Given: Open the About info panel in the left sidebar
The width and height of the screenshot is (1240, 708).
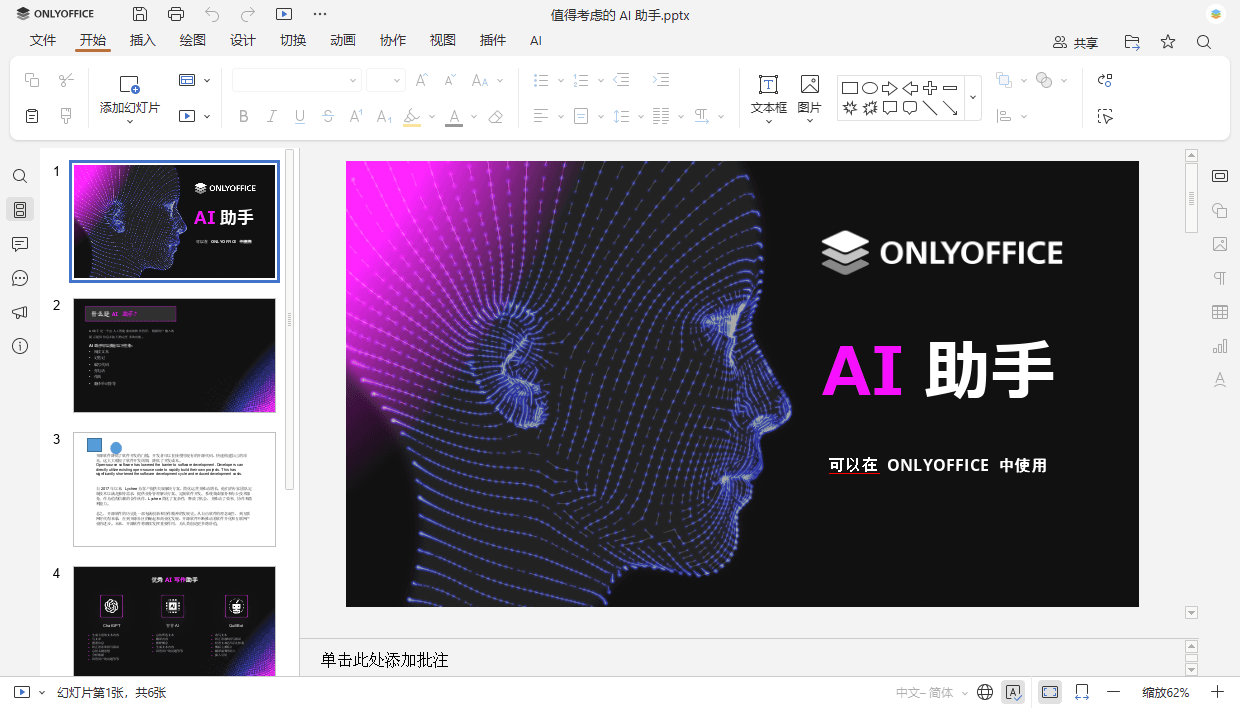Looking at the screenshot, I should click(20, 346).
